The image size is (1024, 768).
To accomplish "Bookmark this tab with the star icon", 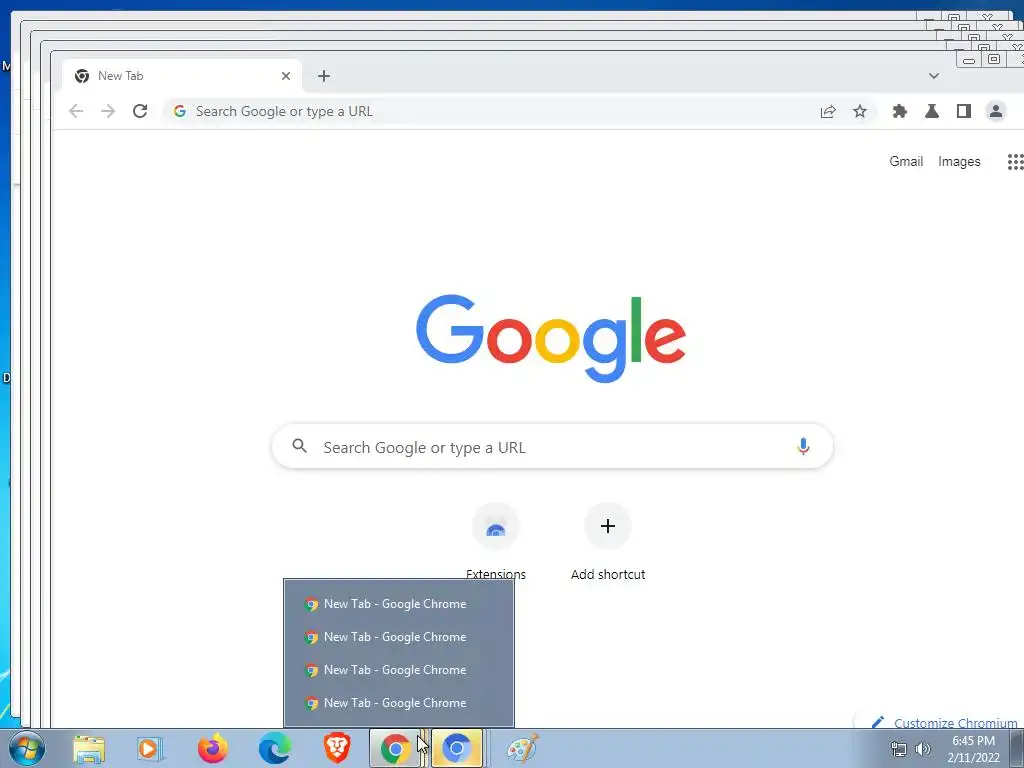I will 860,111.
